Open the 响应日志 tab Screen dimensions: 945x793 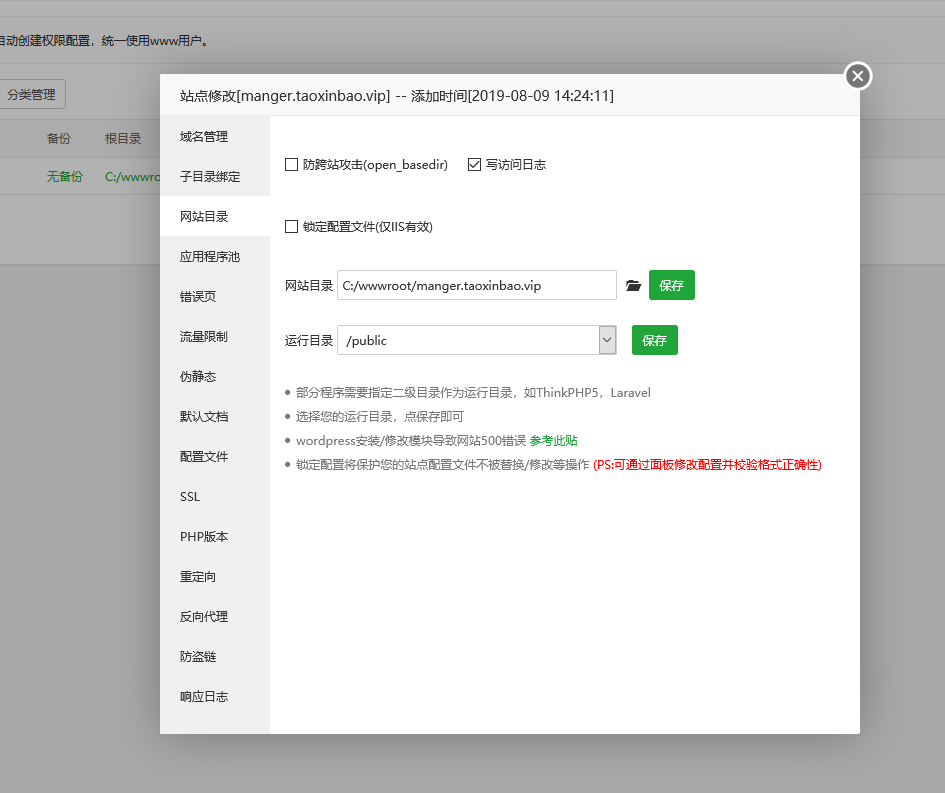click(215, 696)
